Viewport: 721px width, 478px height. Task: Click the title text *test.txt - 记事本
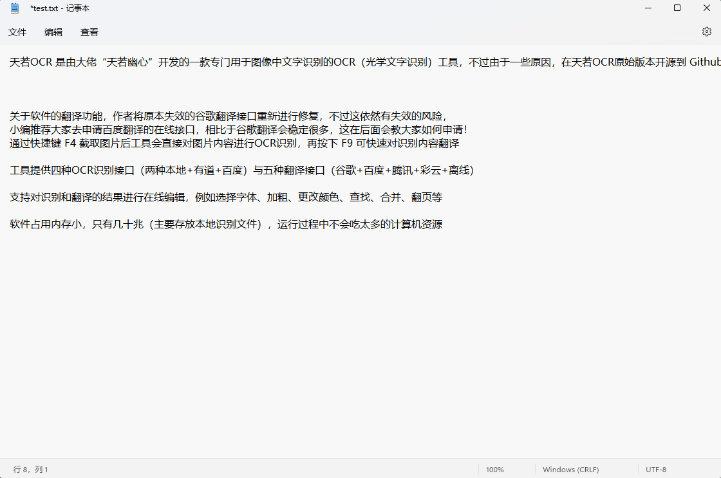point(60,8)
